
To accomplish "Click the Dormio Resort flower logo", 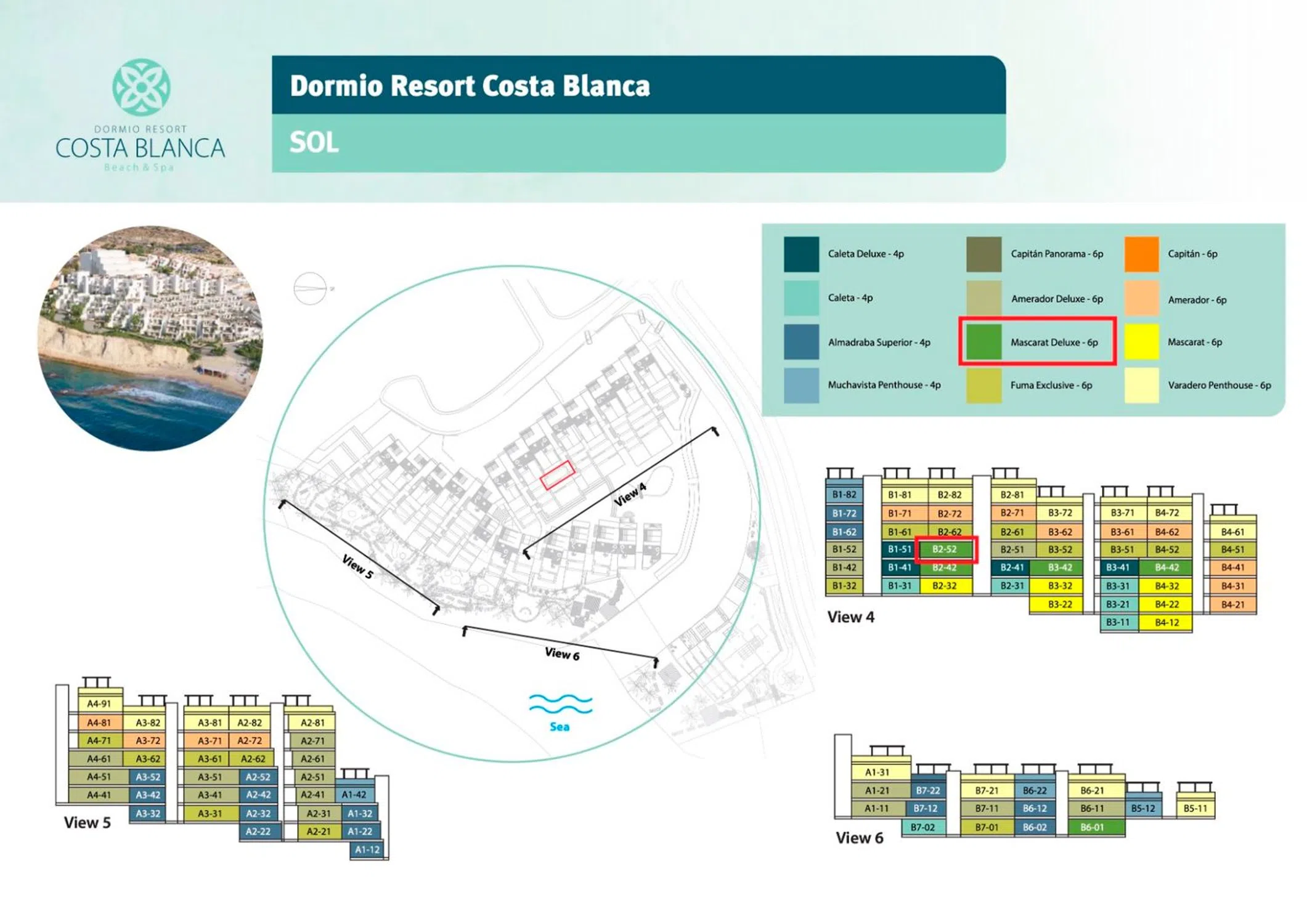I will 141,87.
